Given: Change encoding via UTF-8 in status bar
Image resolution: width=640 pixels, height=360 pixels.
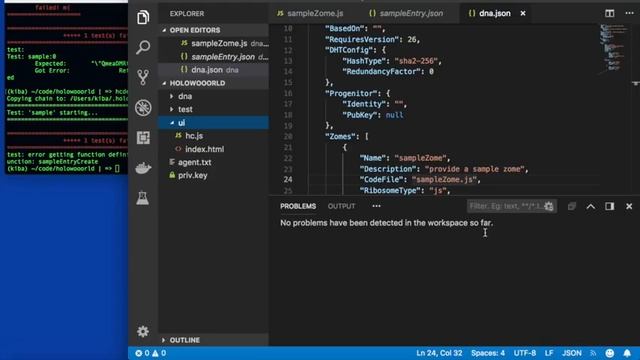Looking at the screenshot, I should tap(524, 353).
